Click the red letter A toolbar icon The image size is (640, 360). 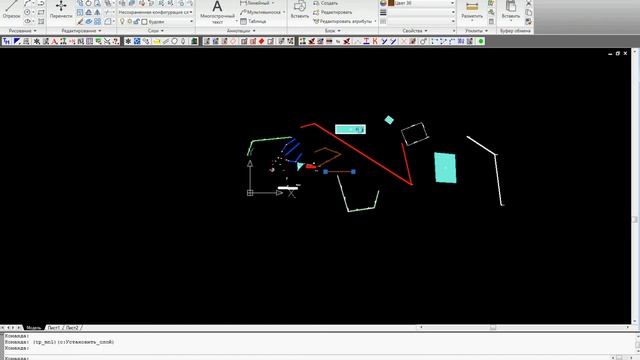[54, 41]
